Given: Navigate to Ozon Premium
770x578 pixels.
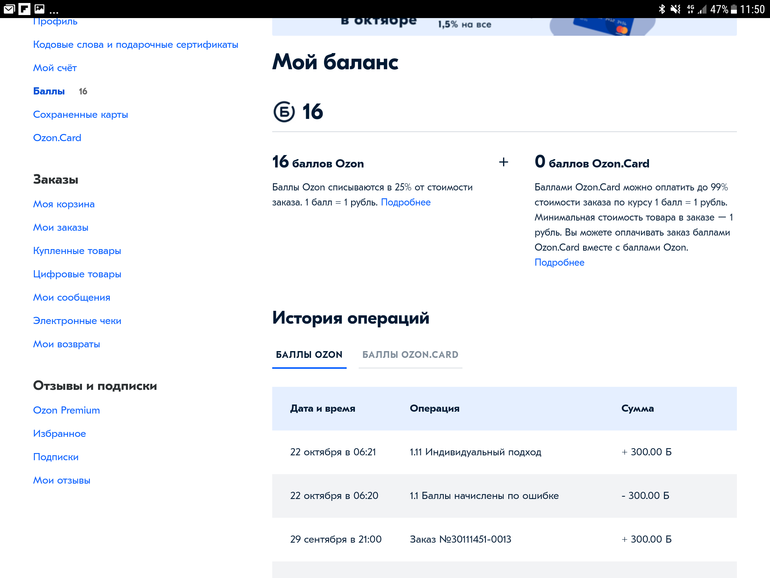Looking at the screenshot, I should pyautogui.click(x=66, y=410).
